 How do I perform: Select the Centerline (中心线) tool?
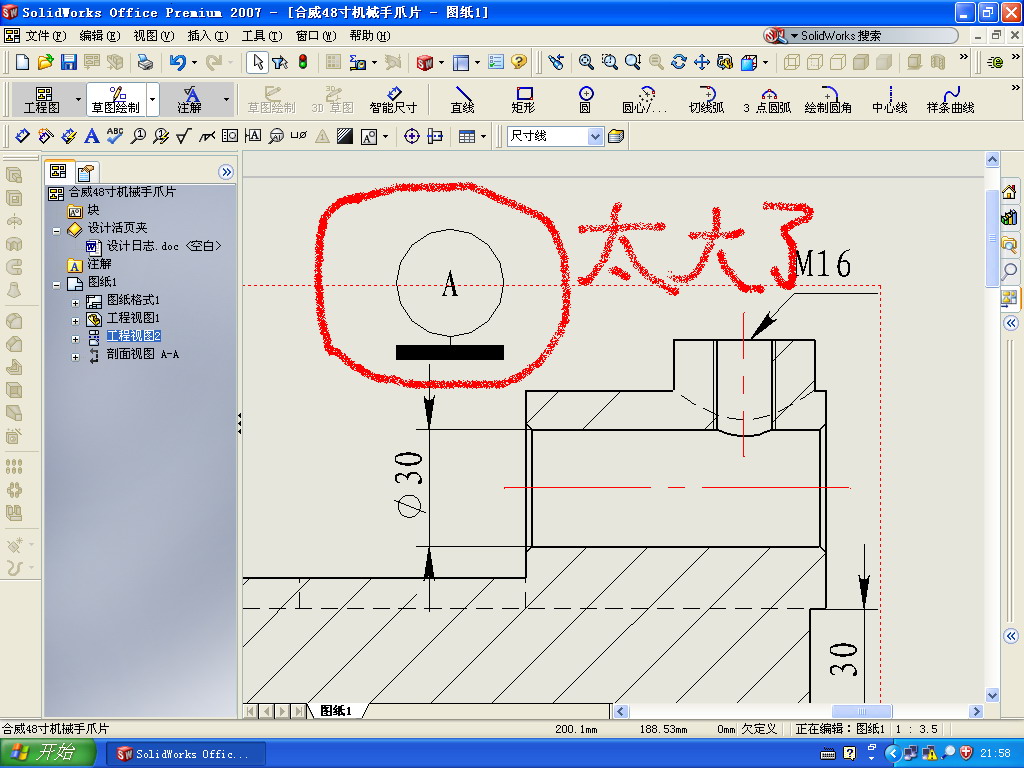889,99
